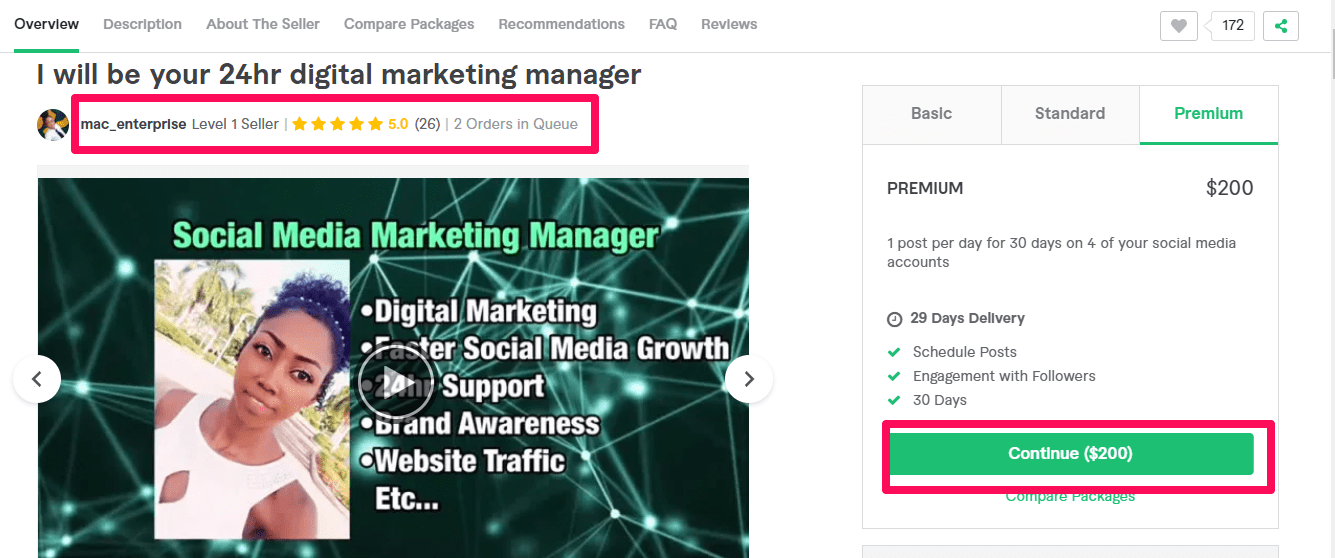Click the green share icon
This screenshot has width=1335, height=558.
click(1281, 26)
